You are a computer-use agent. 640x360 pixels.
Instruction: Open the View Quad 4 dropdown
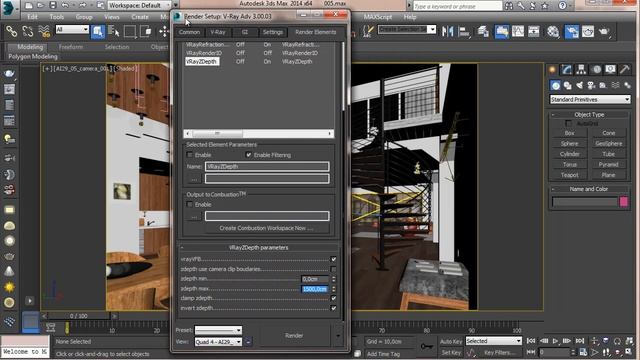(x=218, y=342)
